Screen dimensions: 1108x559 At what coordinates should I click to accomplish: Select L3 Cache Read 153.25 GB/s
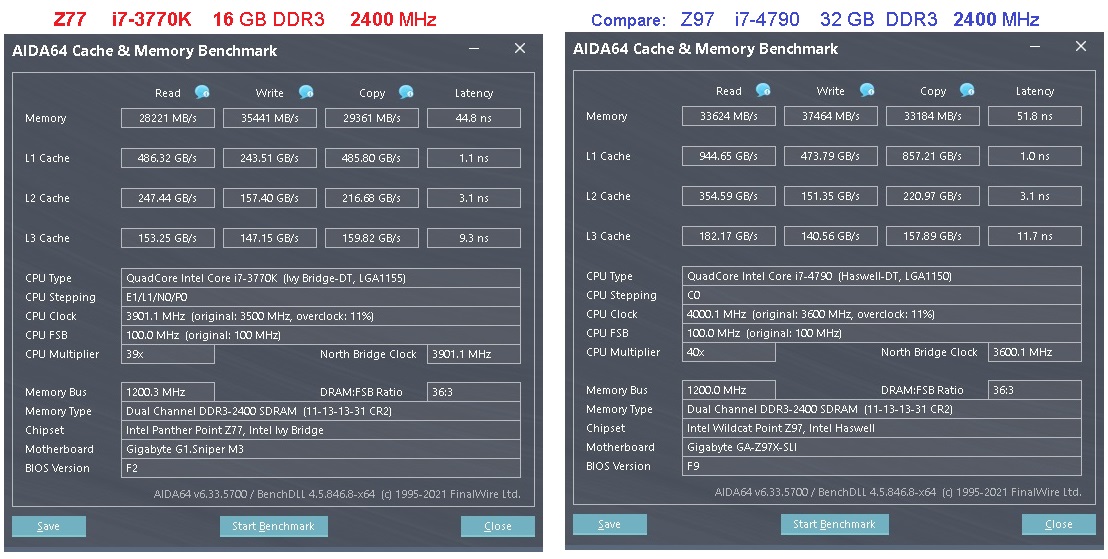(x=168, y=238)
